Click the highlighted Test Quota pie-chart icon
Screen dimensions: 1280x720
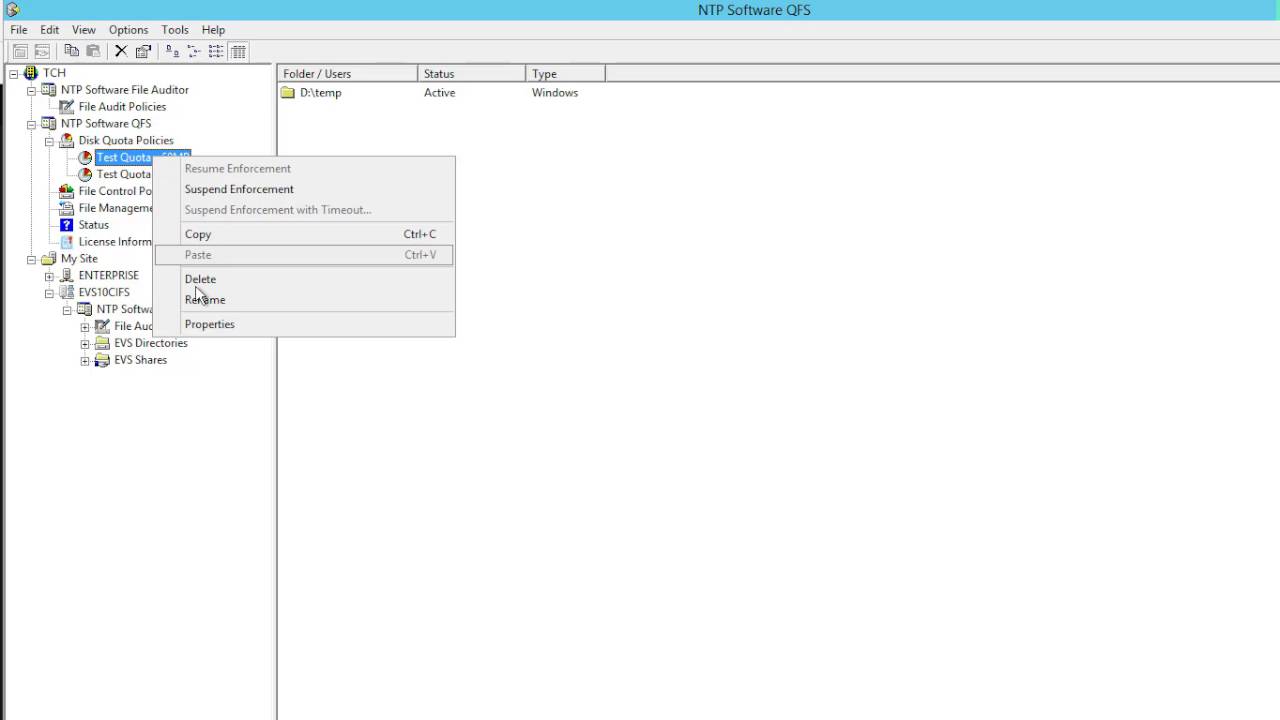click(85, 158)
